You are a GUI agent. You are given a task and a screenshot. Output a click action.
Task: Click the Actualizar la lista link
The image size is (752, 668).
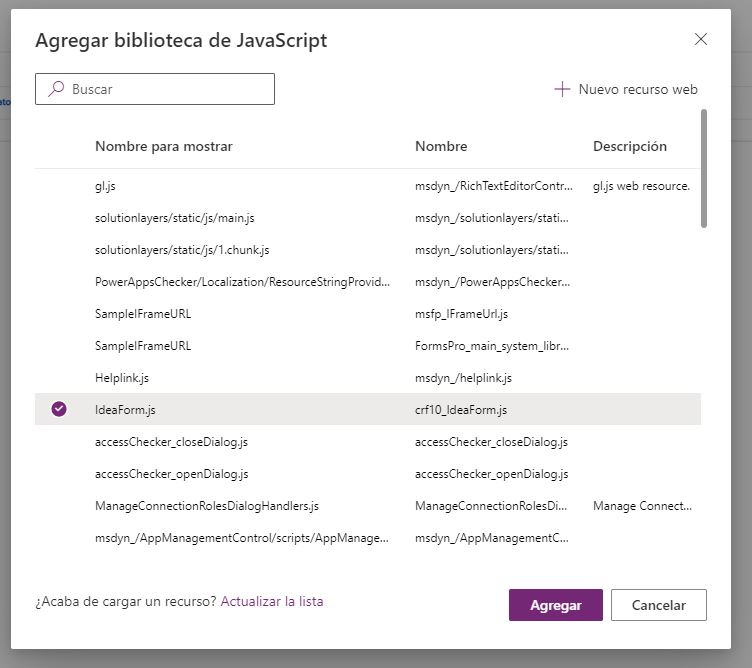272,601
